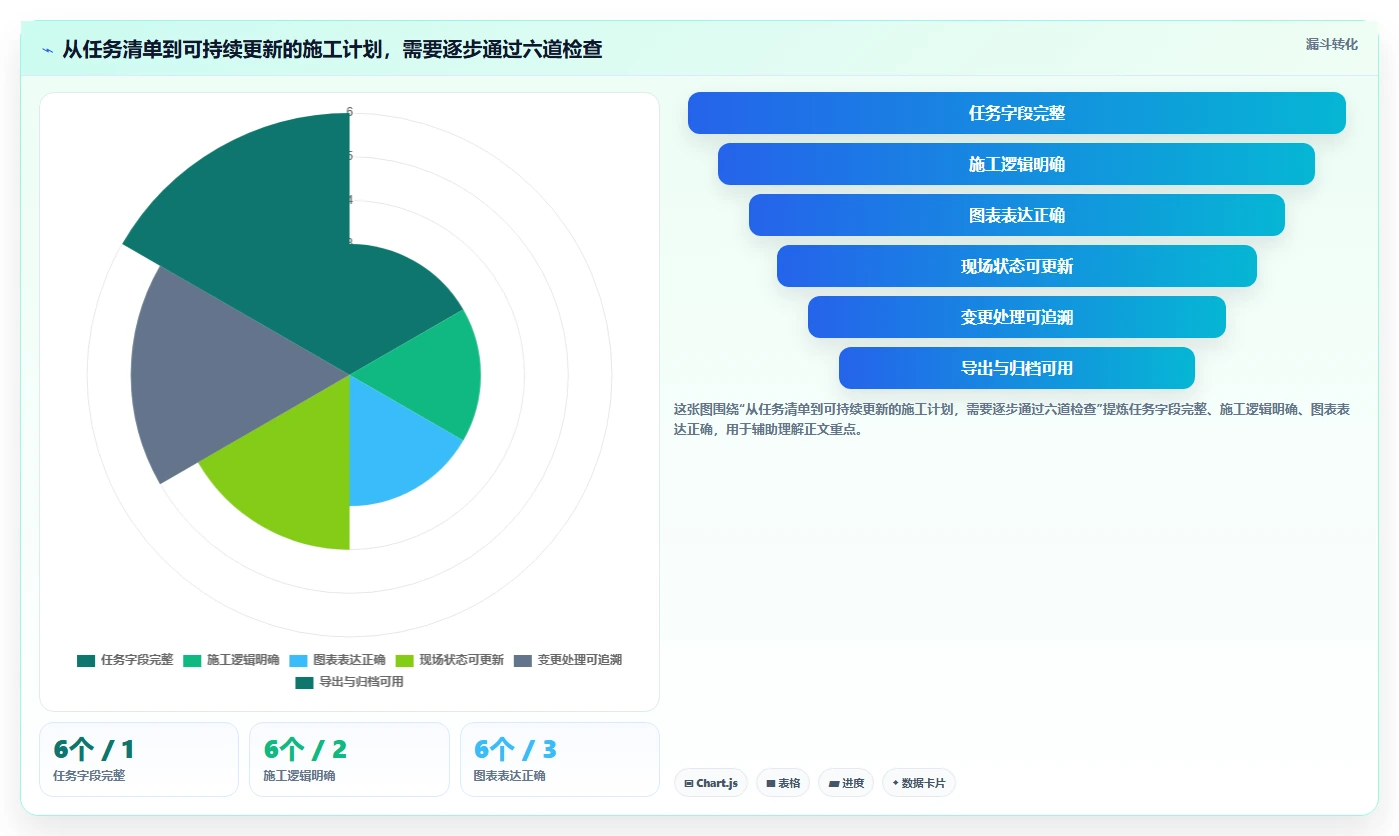Toggle 导出与归档可用 legend entry

click(349, 682)
